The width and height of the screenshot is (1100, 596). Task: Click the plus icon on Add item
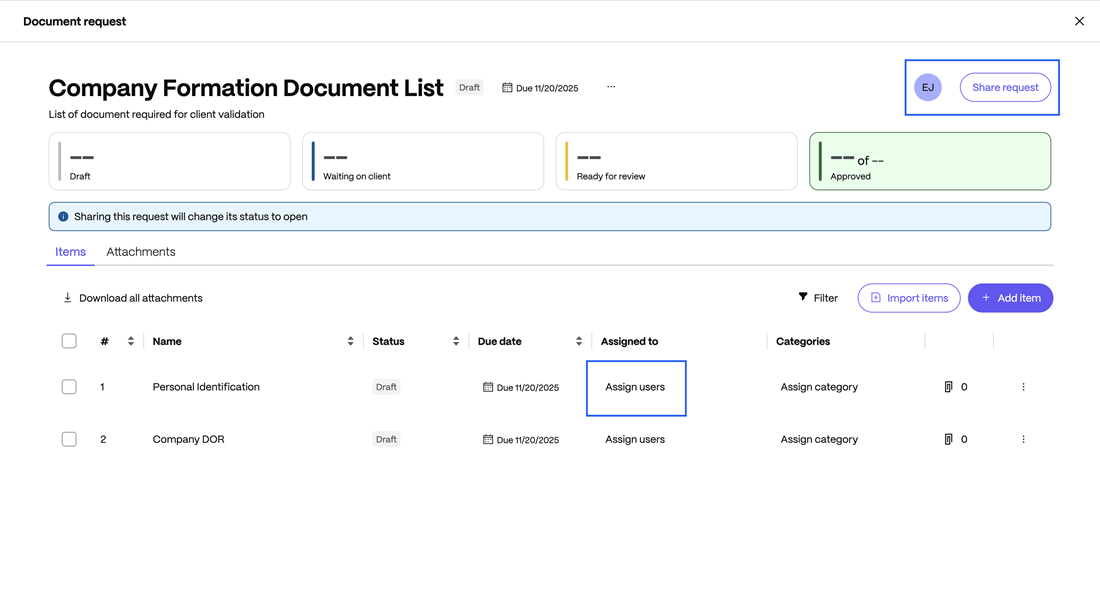[x=985, y=297]
